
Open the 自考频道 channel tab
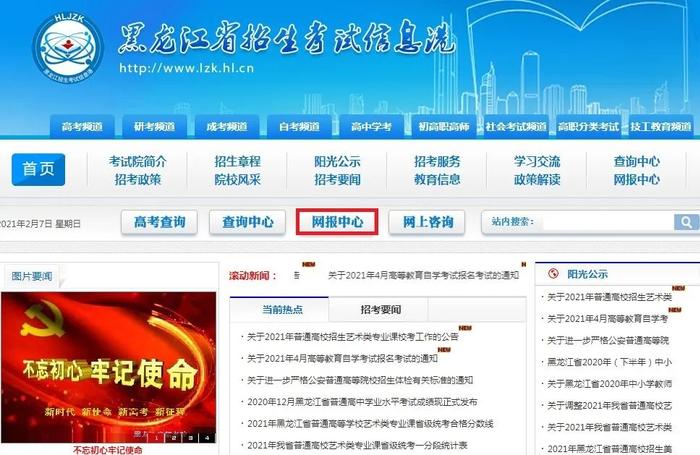click(x=299, y=127)
